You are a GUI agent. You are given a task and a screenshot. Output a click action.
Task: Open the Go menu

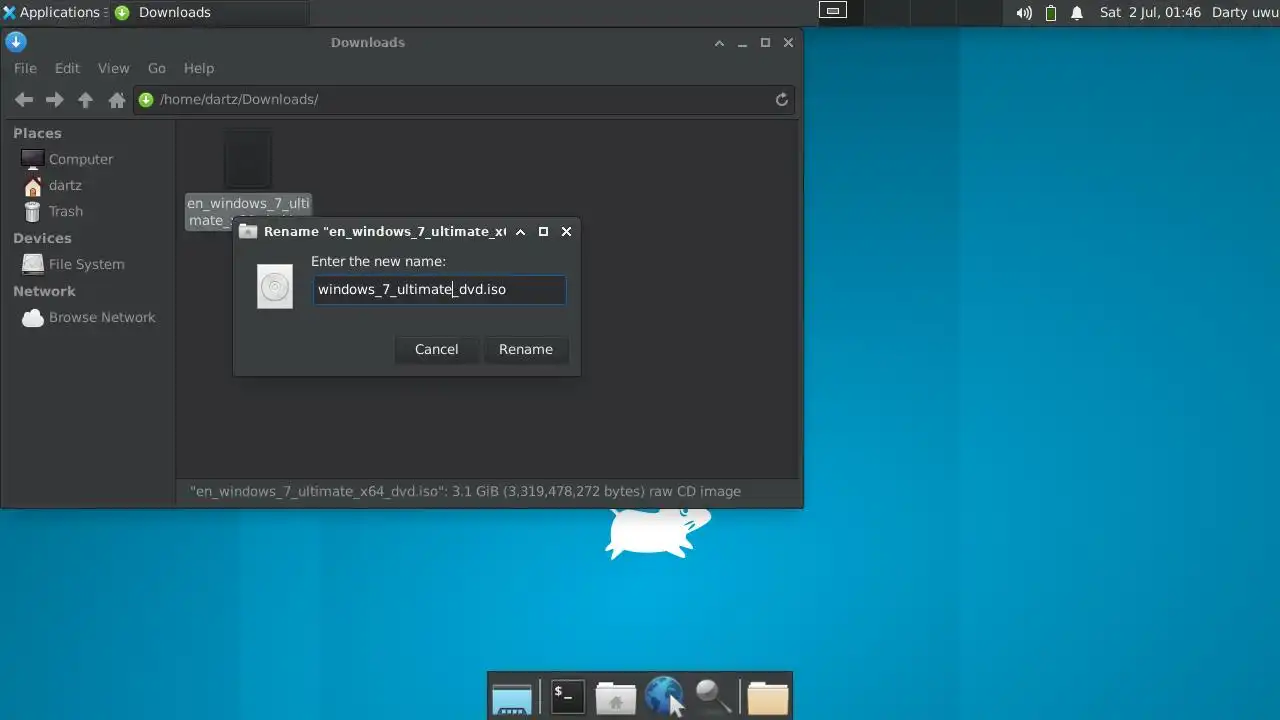(157, 68)
